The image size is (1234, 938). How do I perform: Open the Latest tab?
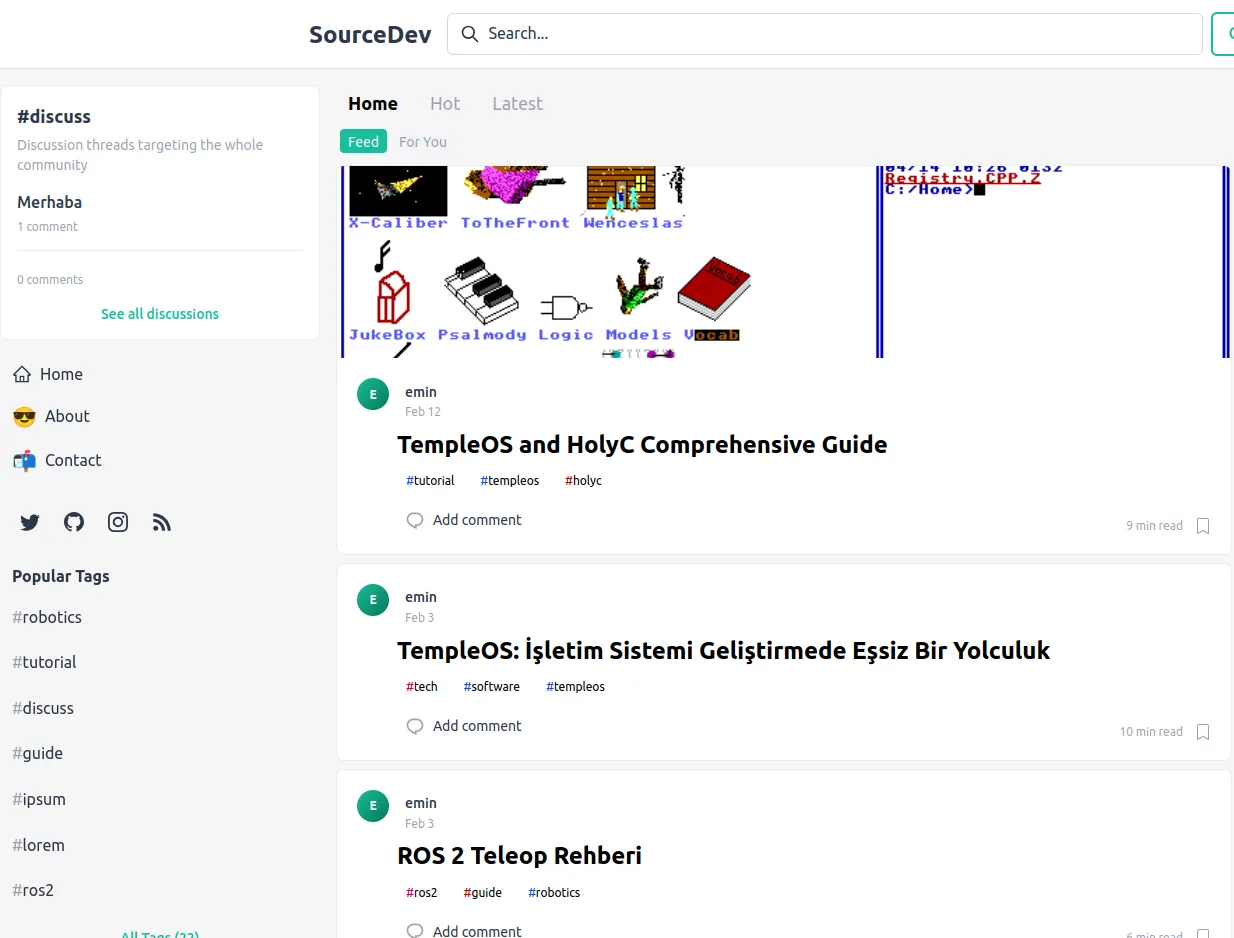(x=517, y=103)
